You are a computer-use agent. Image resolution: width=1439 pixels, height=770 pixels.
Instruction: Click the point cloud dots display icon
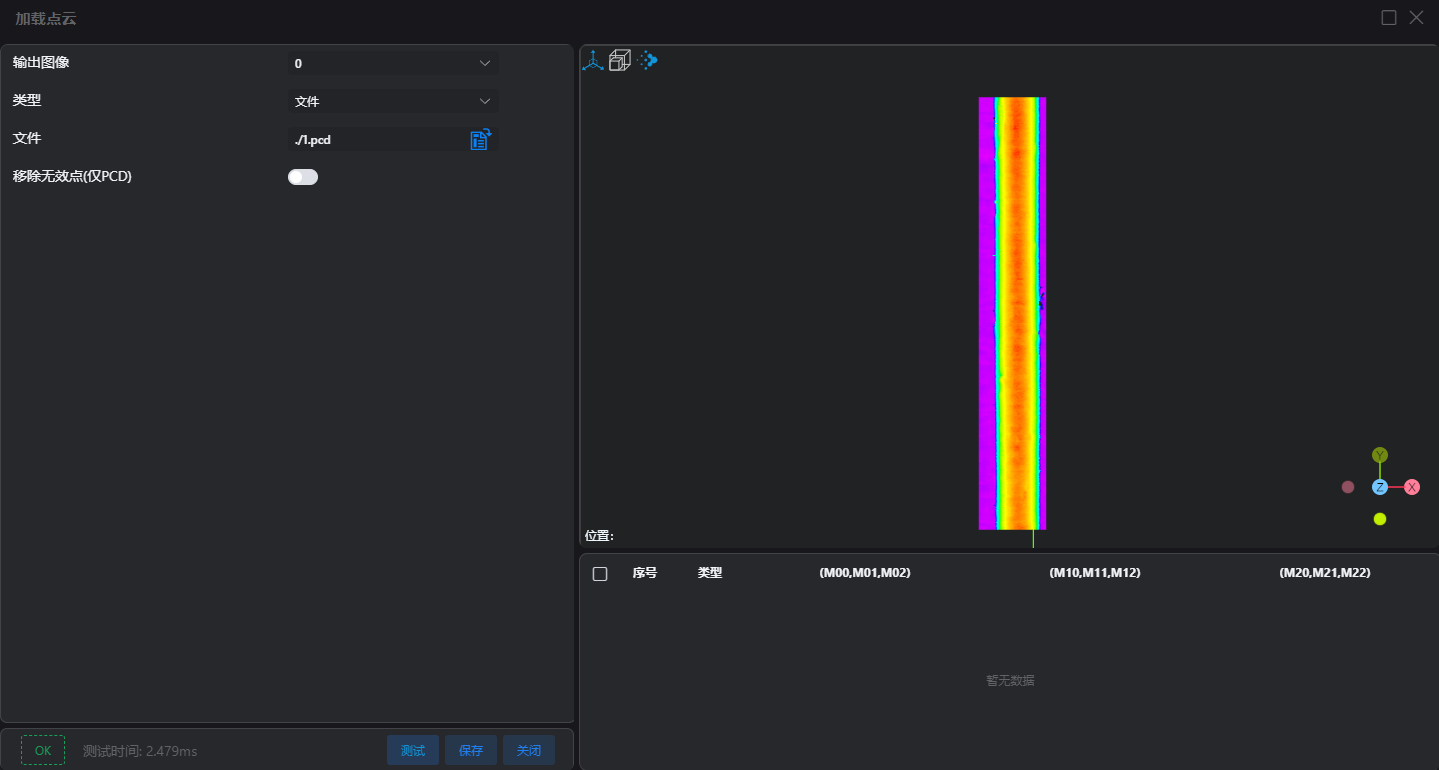pos(647,60)
